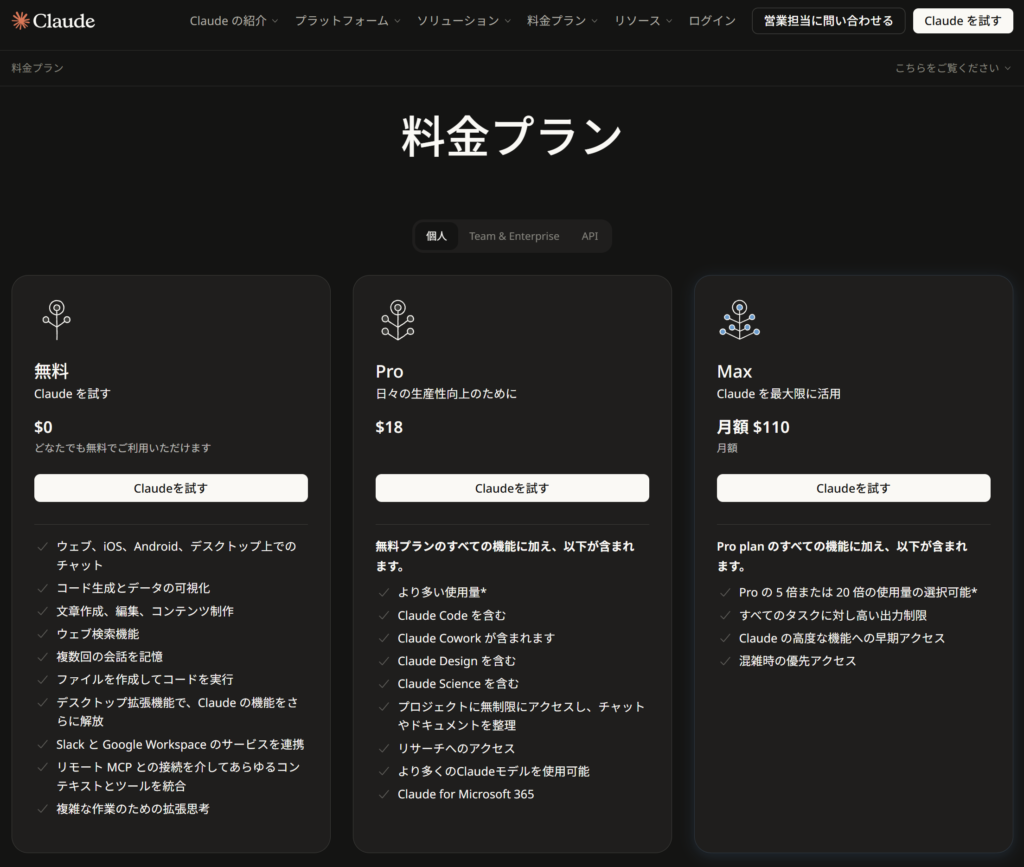The height and width of the screenshot is (867, 1024).
Task: Click the 複雑な作業のための拡張思考 feature text
Action: 133,809
